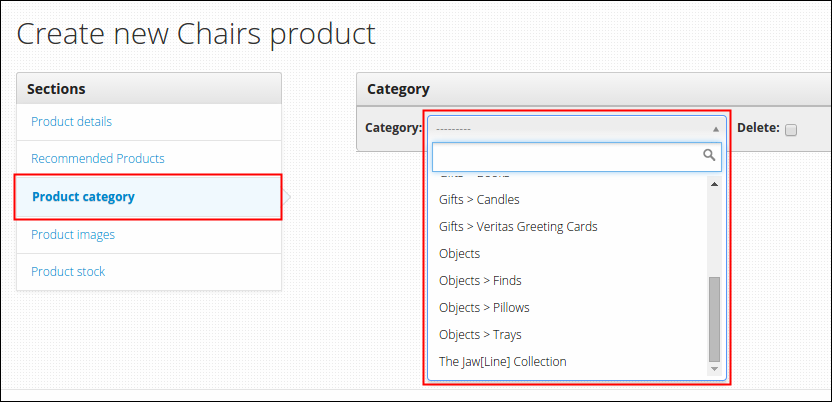
Task: Click the category search input field
Action: click(577, 156)
